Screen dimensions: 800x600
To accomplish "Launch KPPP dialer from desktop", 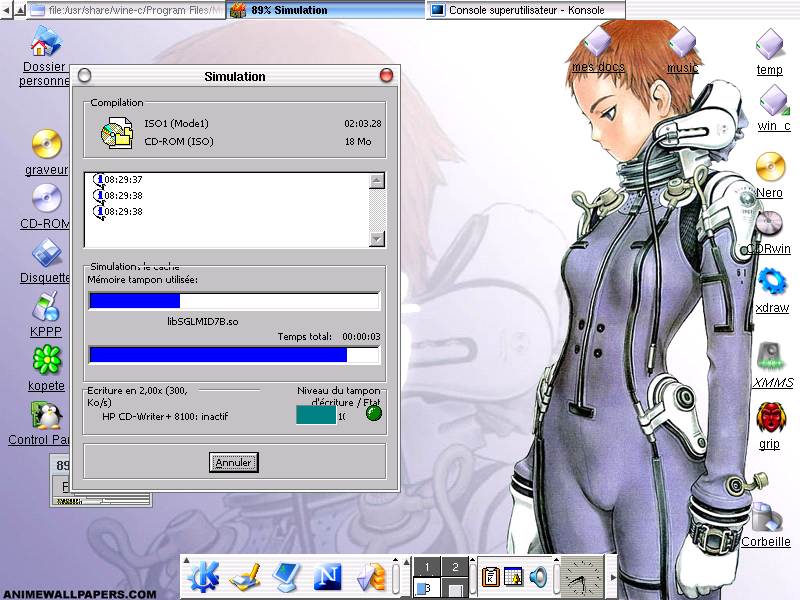I will click(46, 307).
